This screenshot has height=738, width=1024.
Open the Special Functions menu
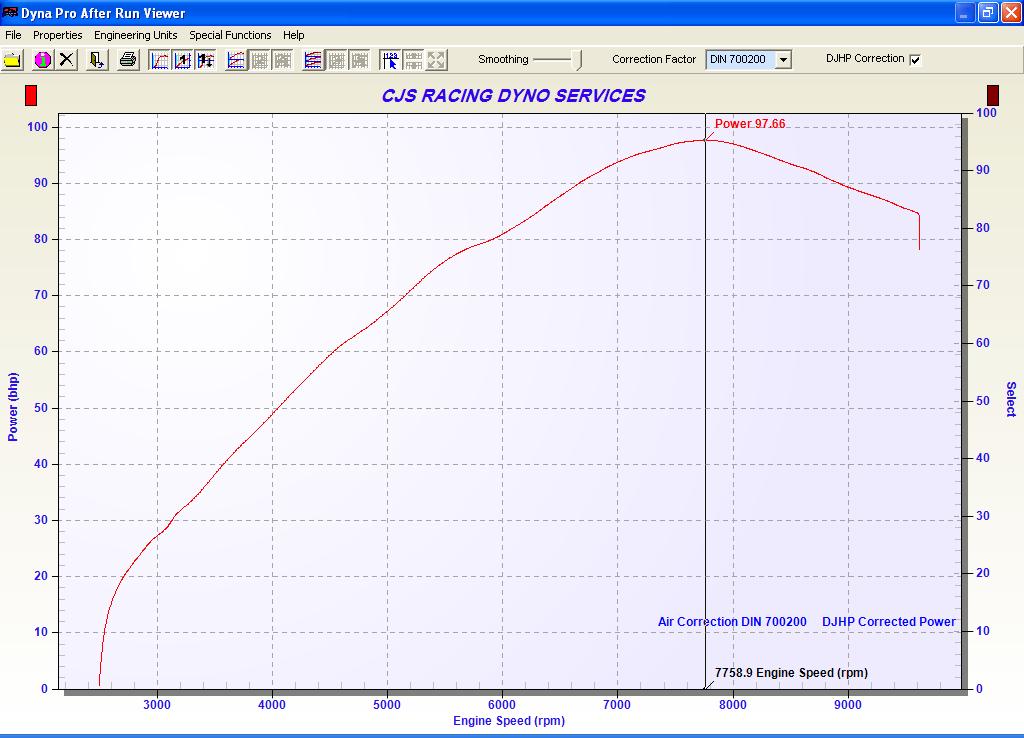[230, 35]
